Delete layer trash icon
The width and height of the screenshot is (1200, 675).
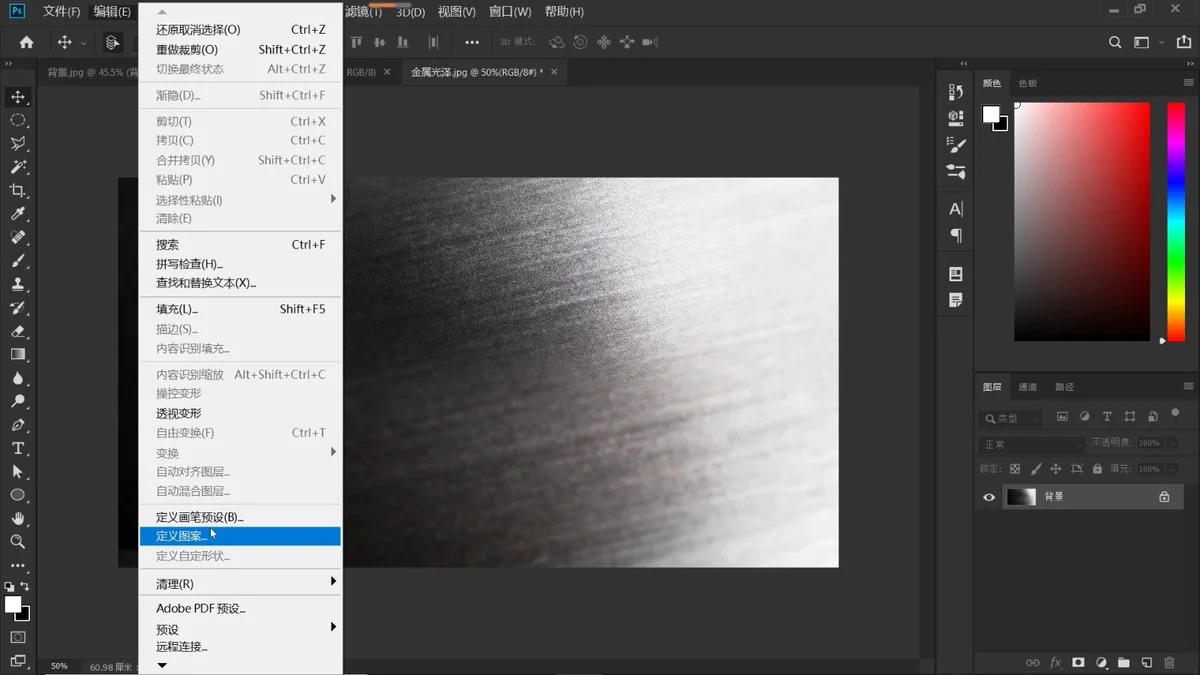click(x=1169, y=662)
